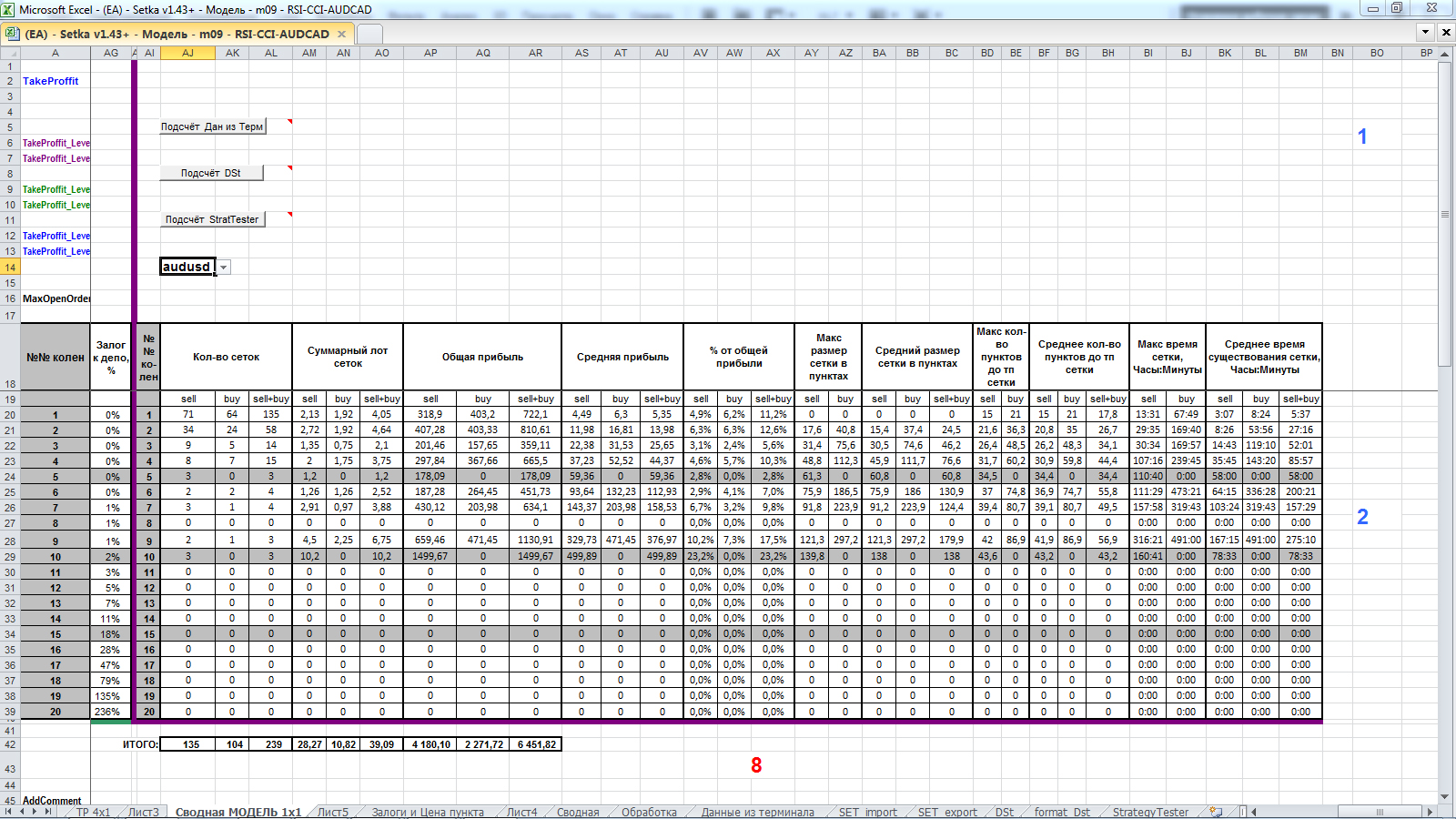This screenshot has width=1456, height=819.
Task: Select column header AJ
Action: coord(187,53)
